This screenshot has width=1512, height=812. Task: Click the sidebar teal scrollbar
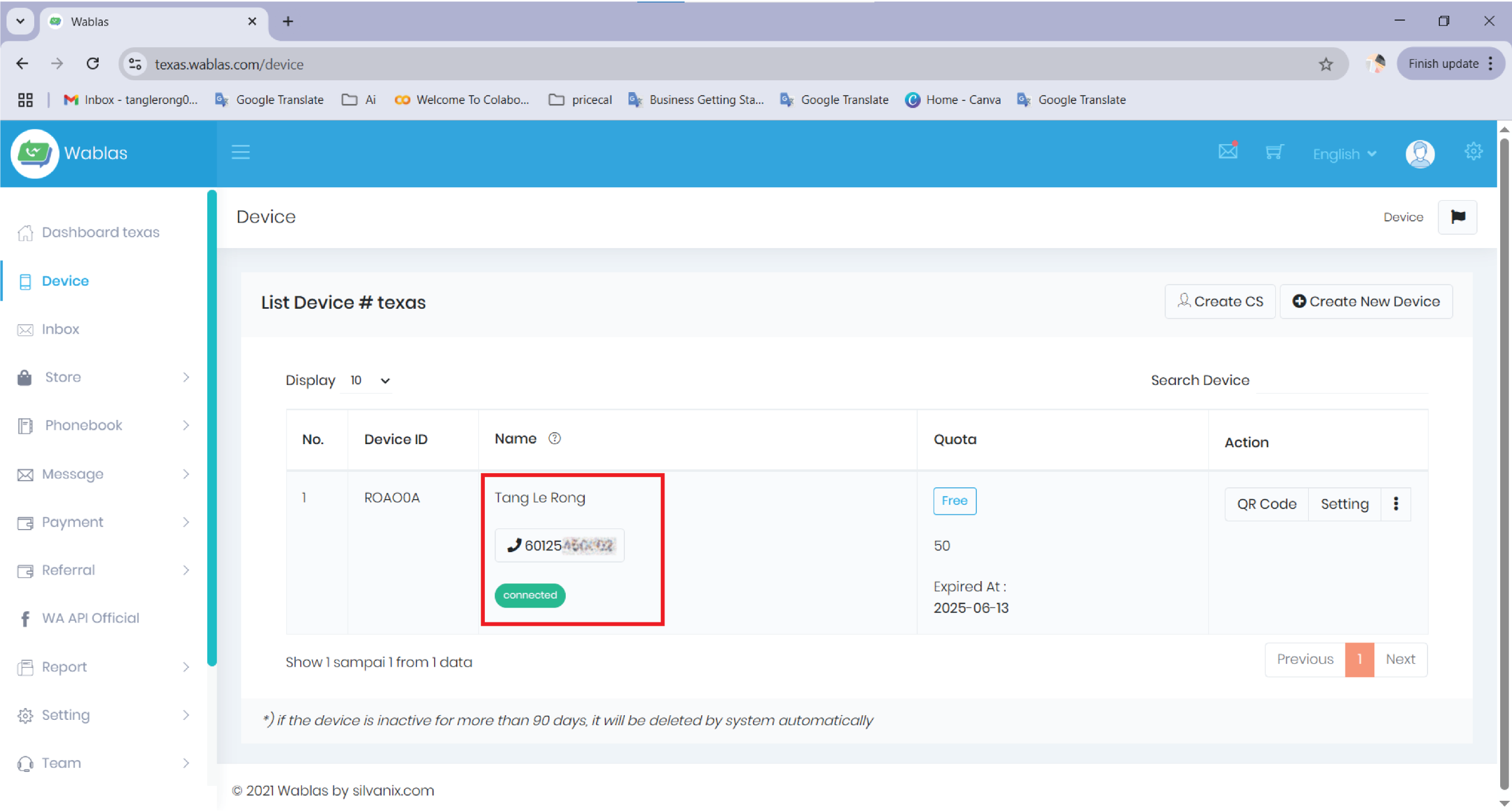coord(212,428)
